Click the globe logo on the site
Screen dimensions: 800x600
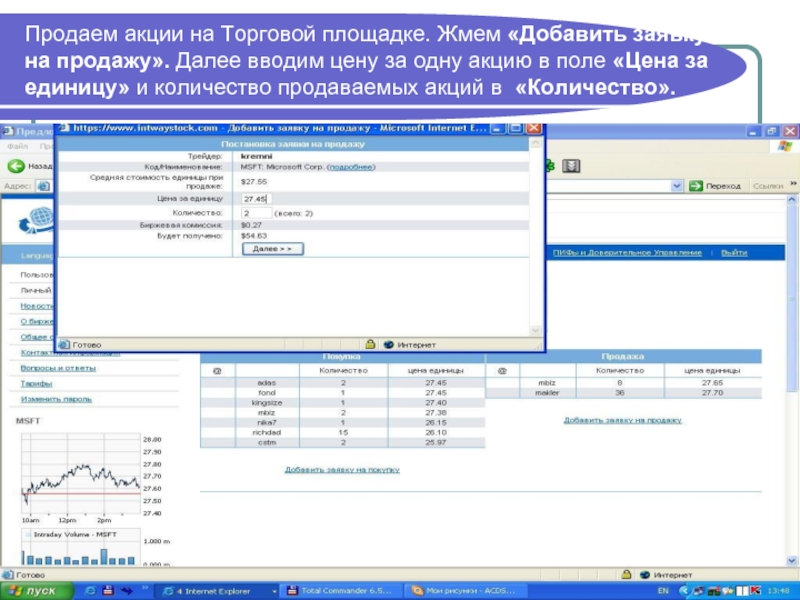coord(35,218)
